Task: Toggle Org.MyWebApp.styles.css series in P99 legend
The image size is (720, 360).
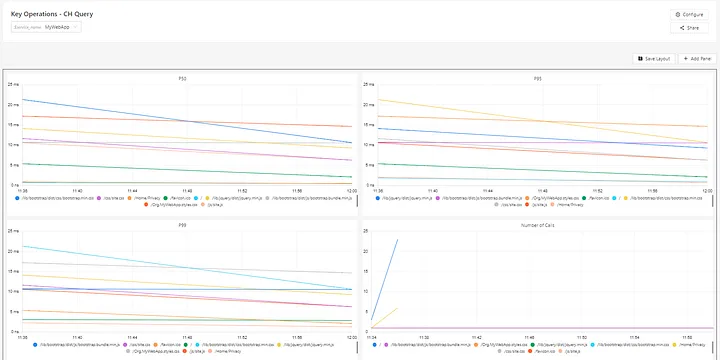Action: pyautogui.click(x=153, y=351)
